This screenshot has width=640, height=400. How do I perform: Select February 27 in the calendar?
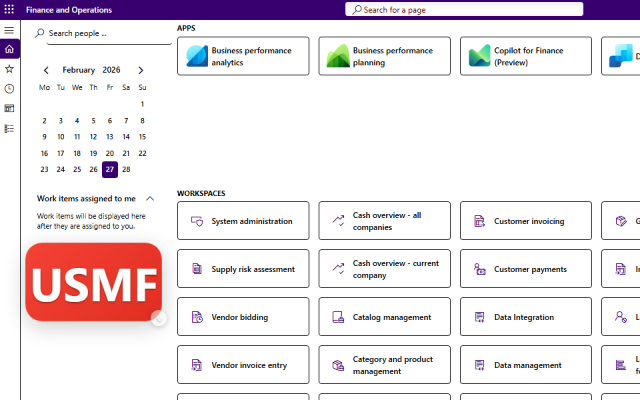[110, 169]
